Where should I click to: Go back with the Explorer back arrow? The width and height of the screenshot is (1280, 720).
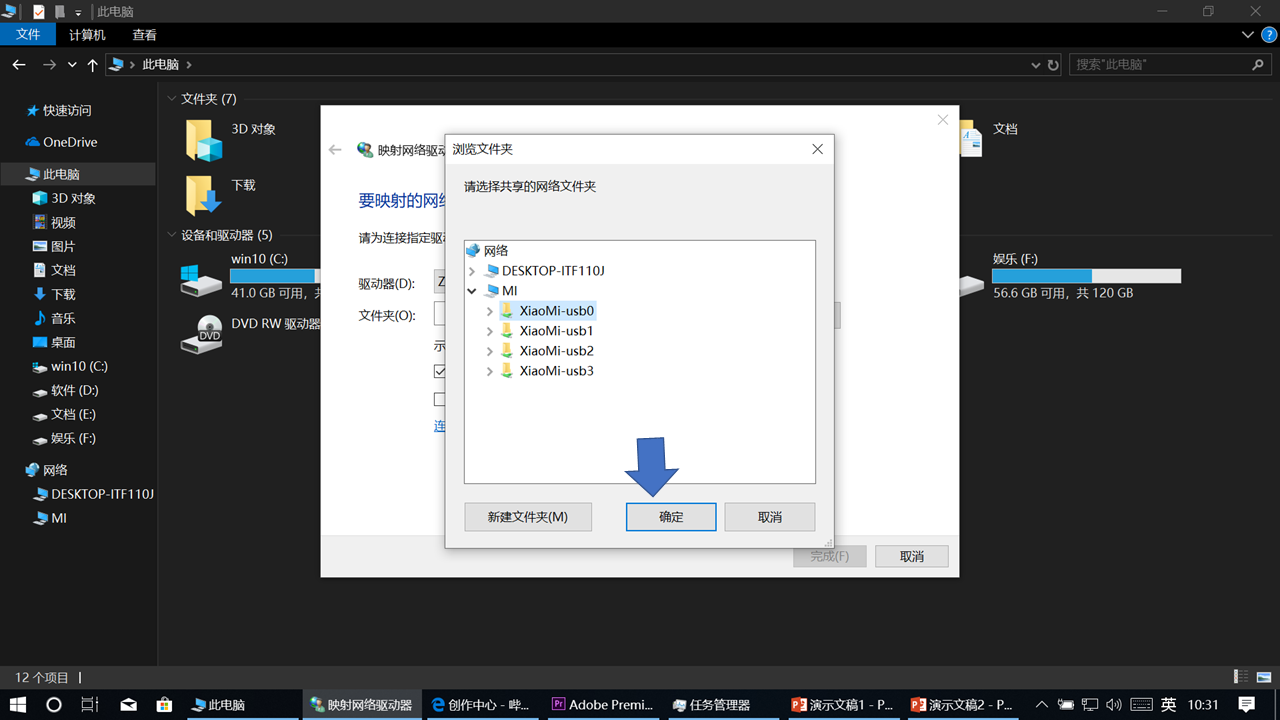click(18, 64)
